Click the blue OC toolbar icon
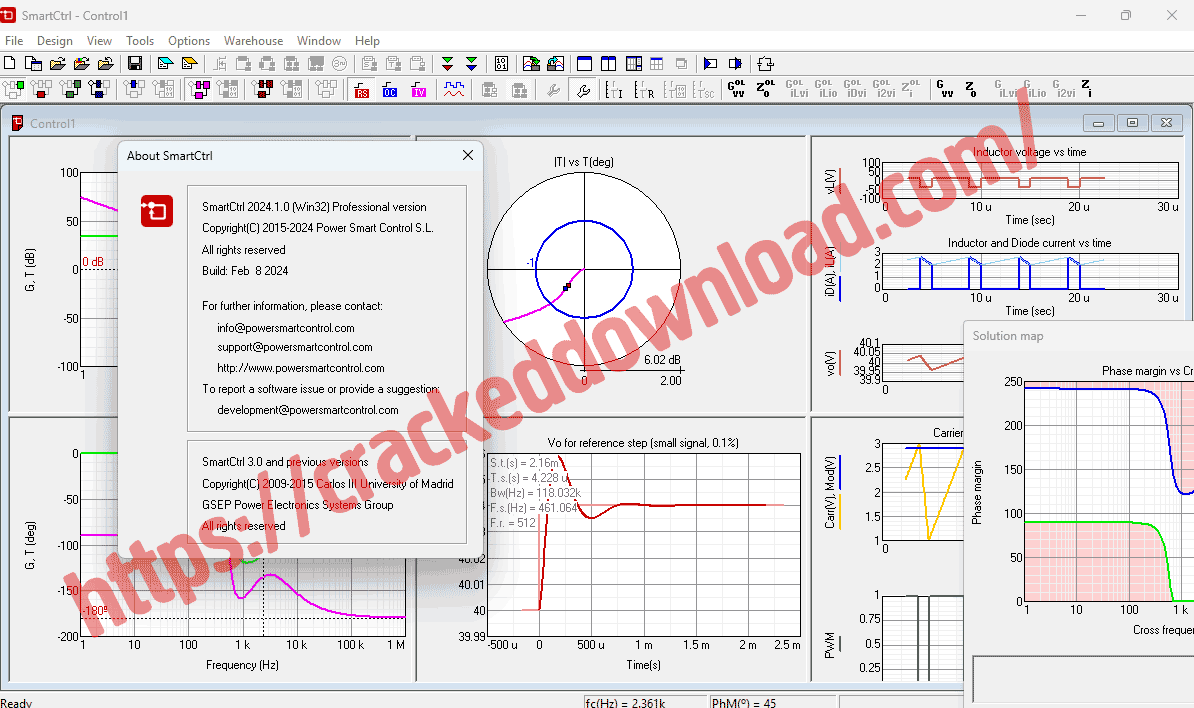This screenshot has height=708, width=1194. [390, 90]
